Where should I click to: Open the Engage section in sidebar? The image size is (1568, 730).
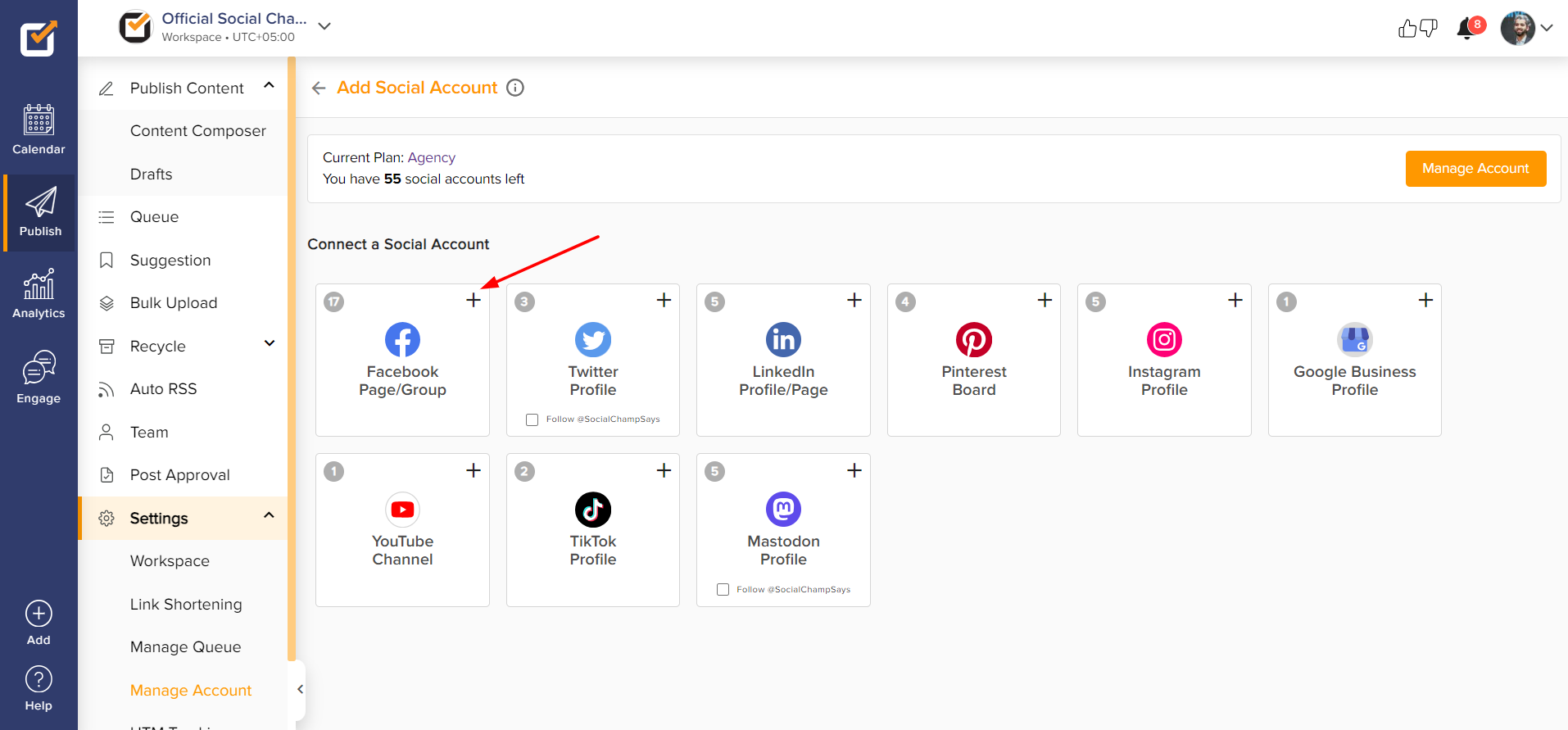[39, 378]
